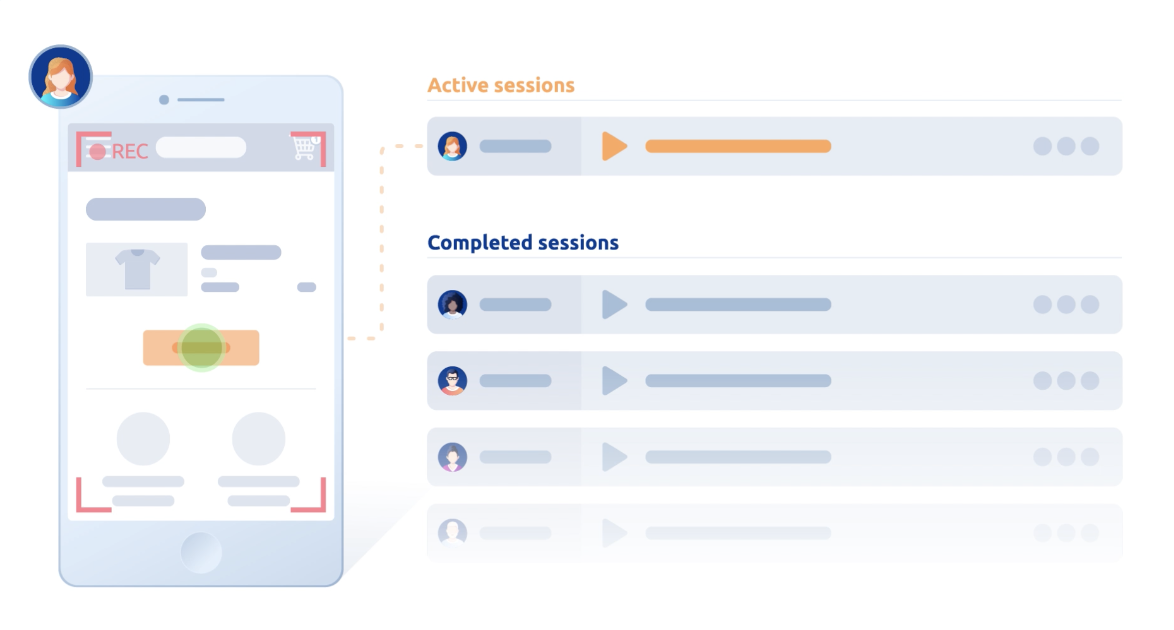This screenshot has height=630, width=1174.
Task: Play the second completed session
Action: [x=614, y=381]
